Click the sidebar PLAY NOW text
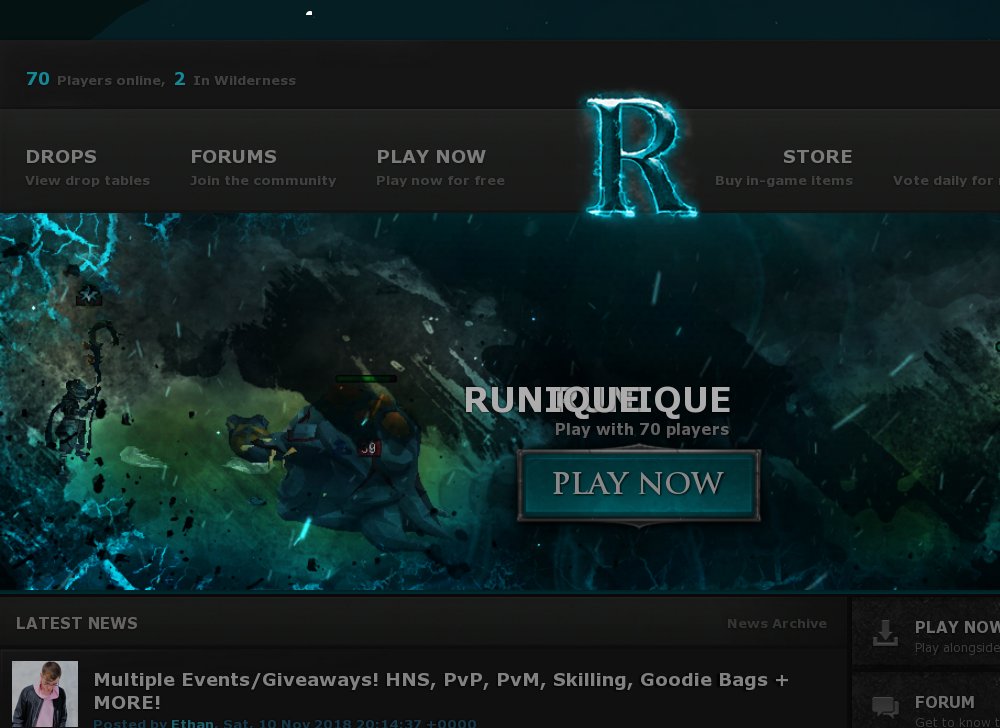 pos(956,627)
